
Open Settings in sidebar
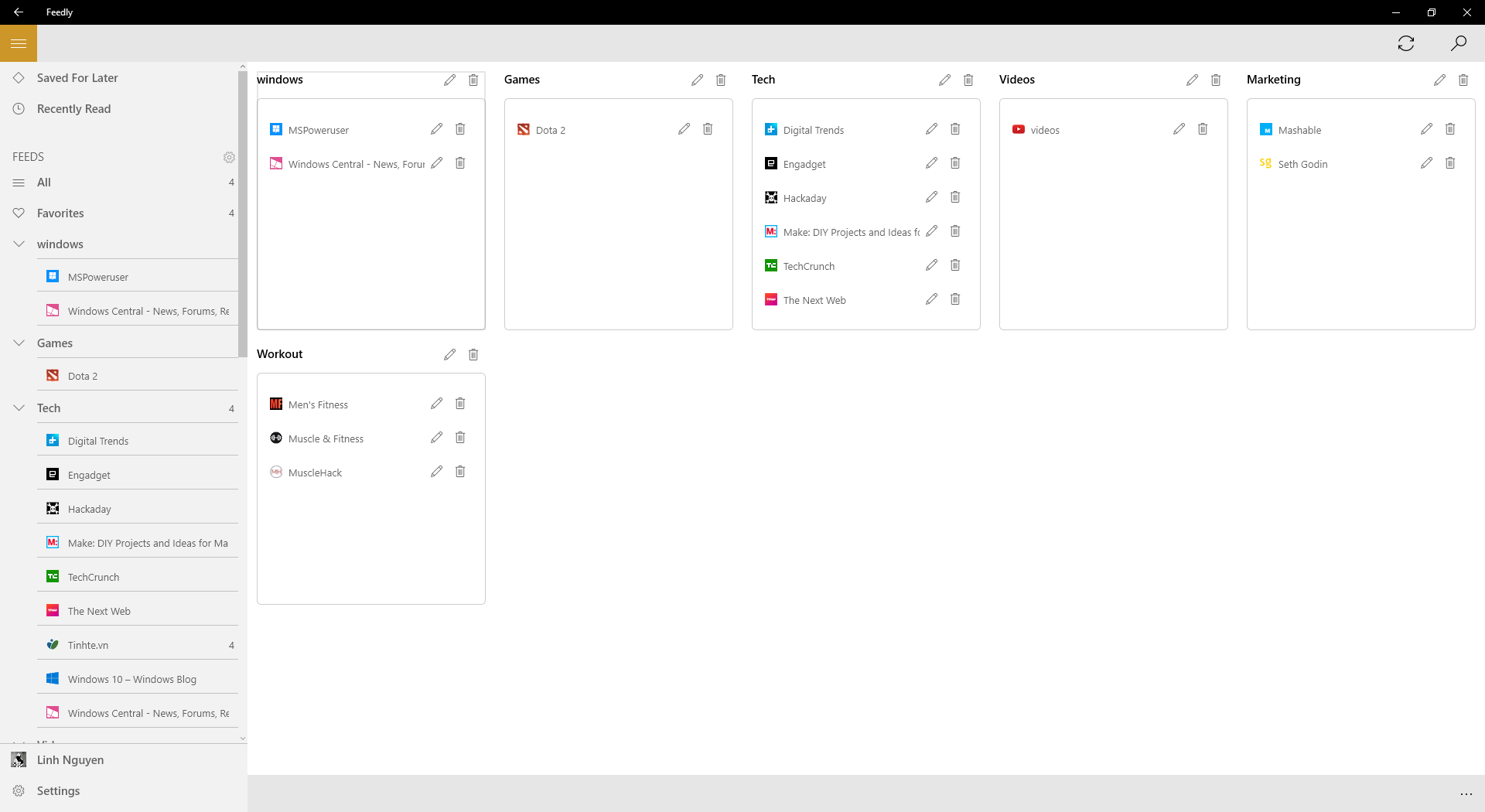point(124,791)
